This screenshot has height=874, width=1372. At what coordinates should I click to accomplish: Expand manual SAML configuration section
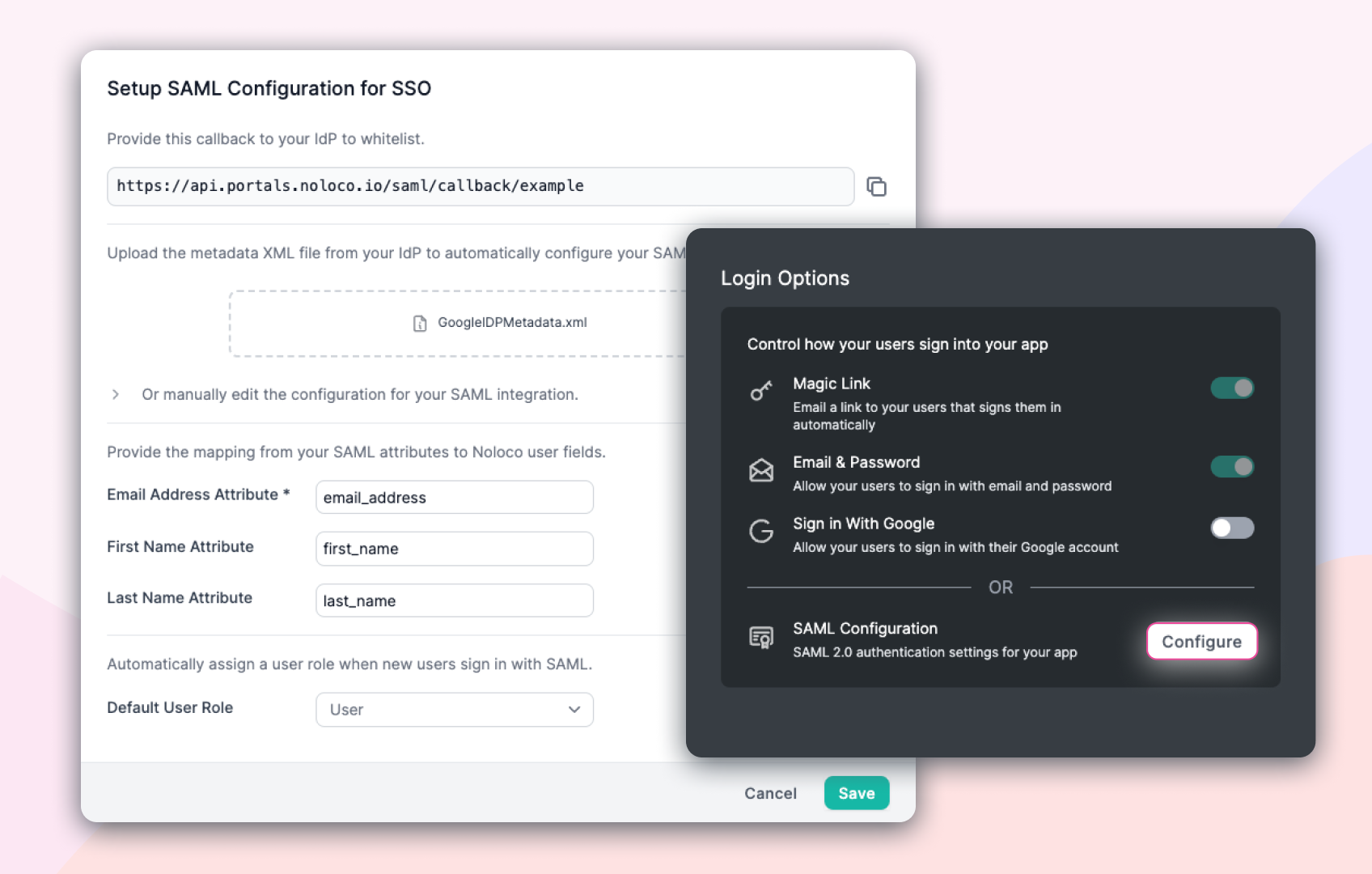point(116,394)
